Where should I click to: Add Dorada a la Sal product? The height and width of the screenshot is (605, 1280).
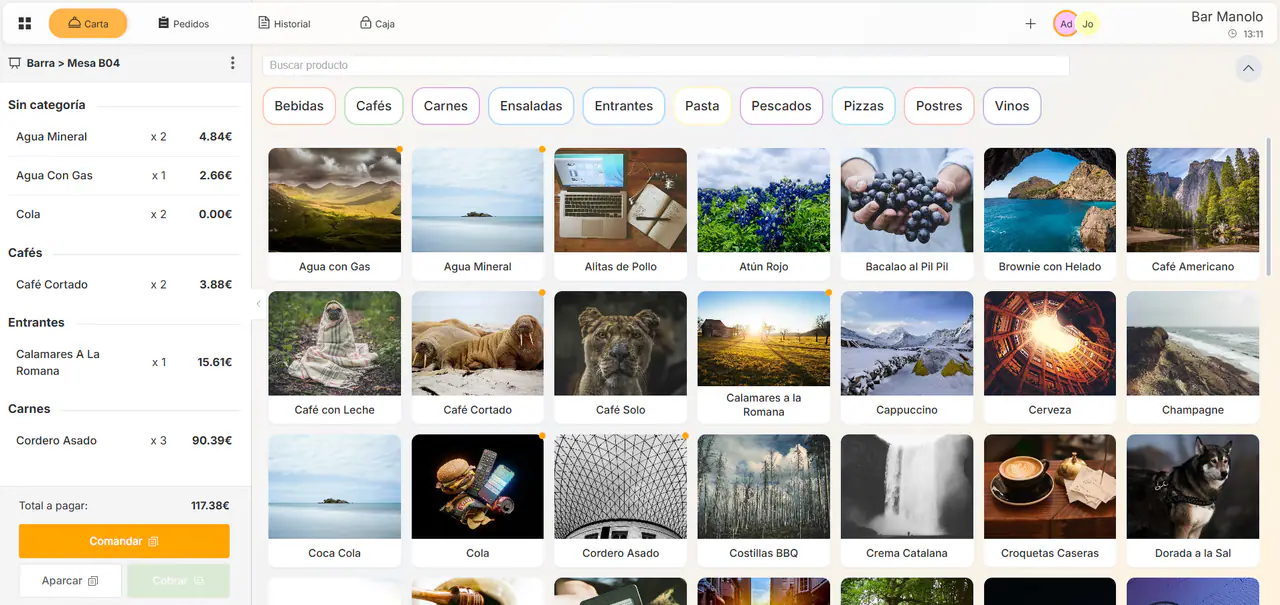click(x=1193, y=500)
